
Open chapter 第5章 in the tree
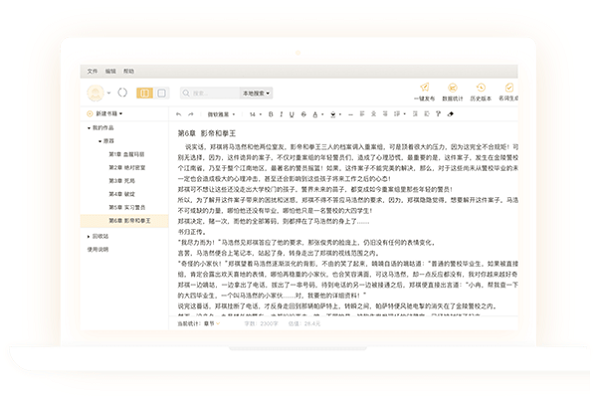(x=127, y=207)
